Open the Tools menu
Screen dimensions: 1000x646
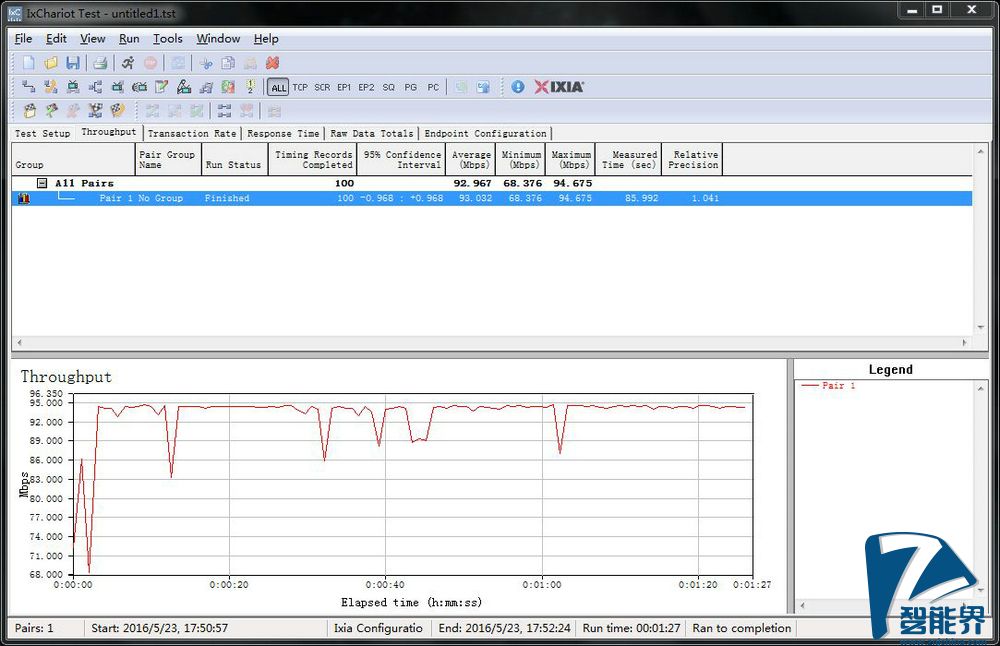pyautogui.click(x=167, y=39)
